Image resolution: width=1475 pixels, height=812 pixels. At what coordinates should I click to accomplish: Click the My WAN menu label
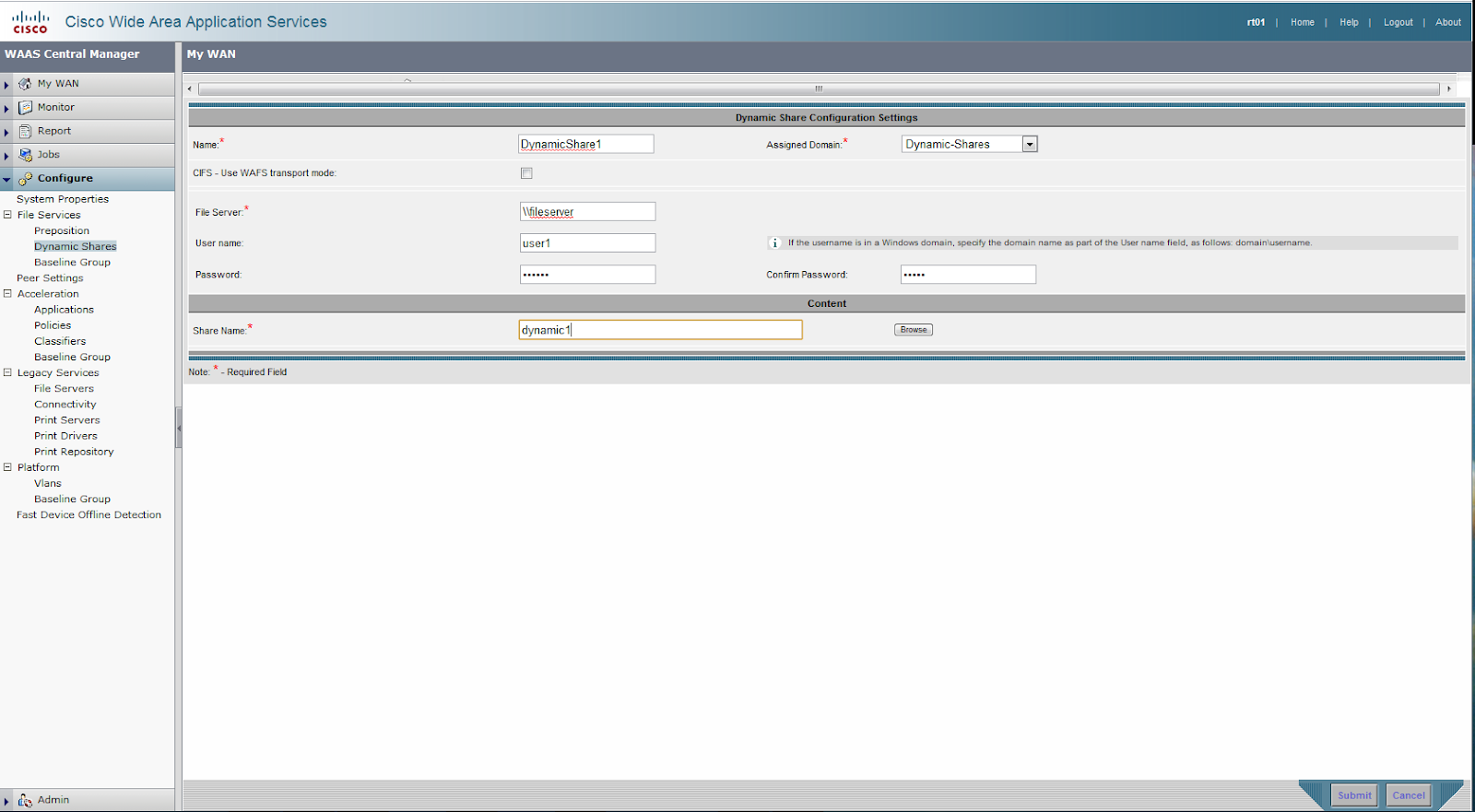(x=58, y=84)
